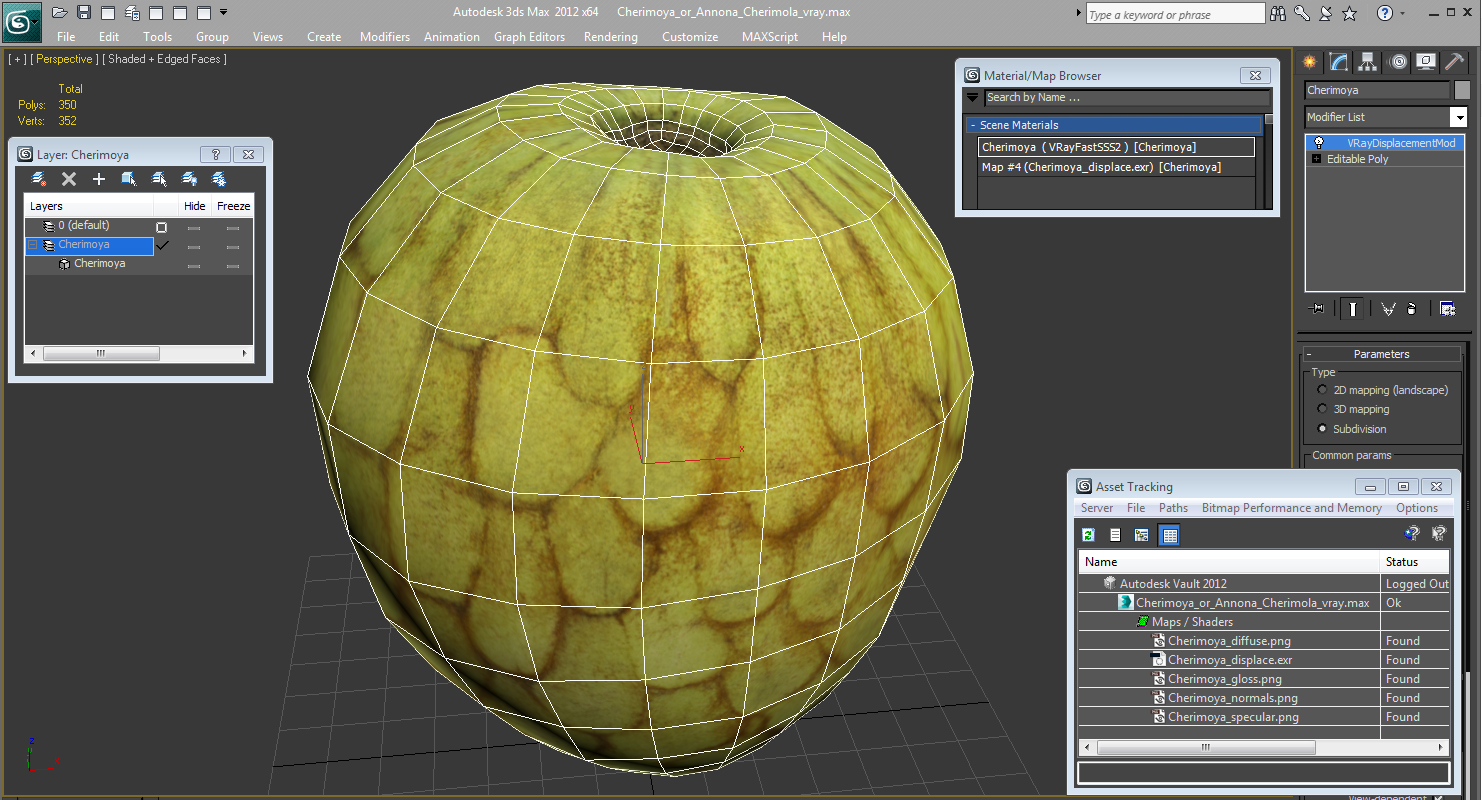This screenshot has height=800, width=1482.
Task: Collapse the Cherimoya layer tree node
Action: 32,245
